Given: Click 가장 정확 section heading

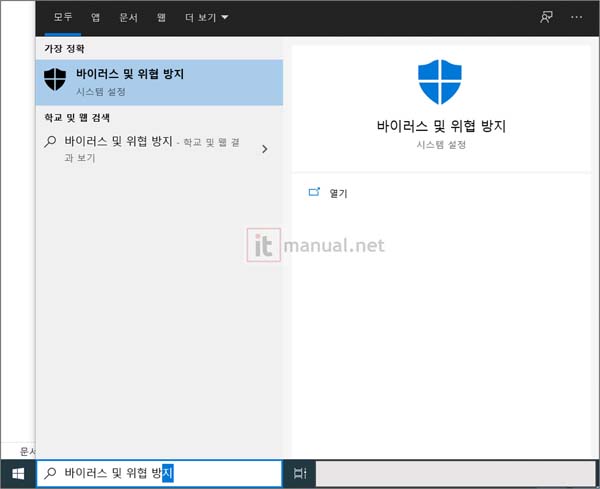Looking at the screenshot, I should pos(64,49).
